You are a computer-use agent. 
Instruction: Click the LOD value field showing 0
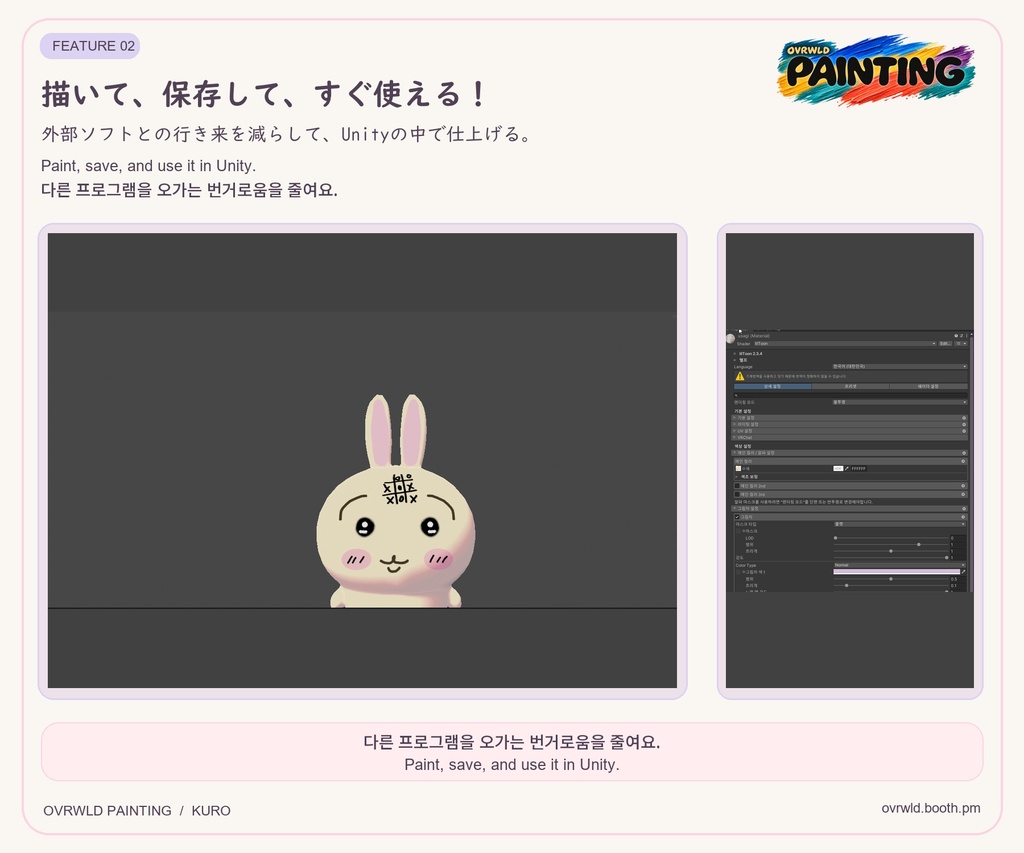pyautogui.click(x=958, y=538)
